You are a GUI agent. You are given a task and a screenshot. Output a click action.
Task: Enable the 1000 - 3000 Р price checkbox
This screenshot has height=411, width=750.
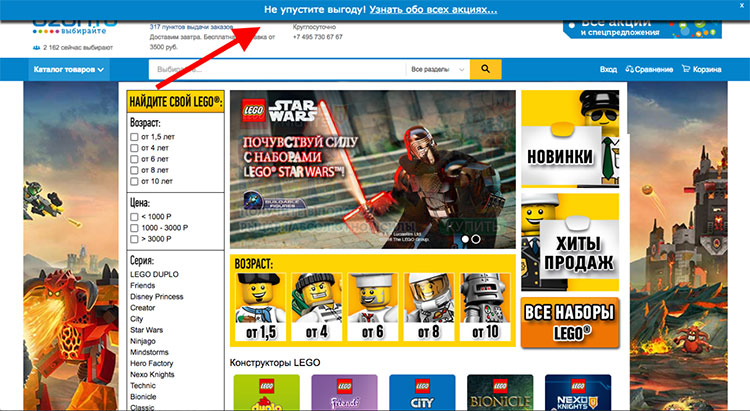coord(134,228)
